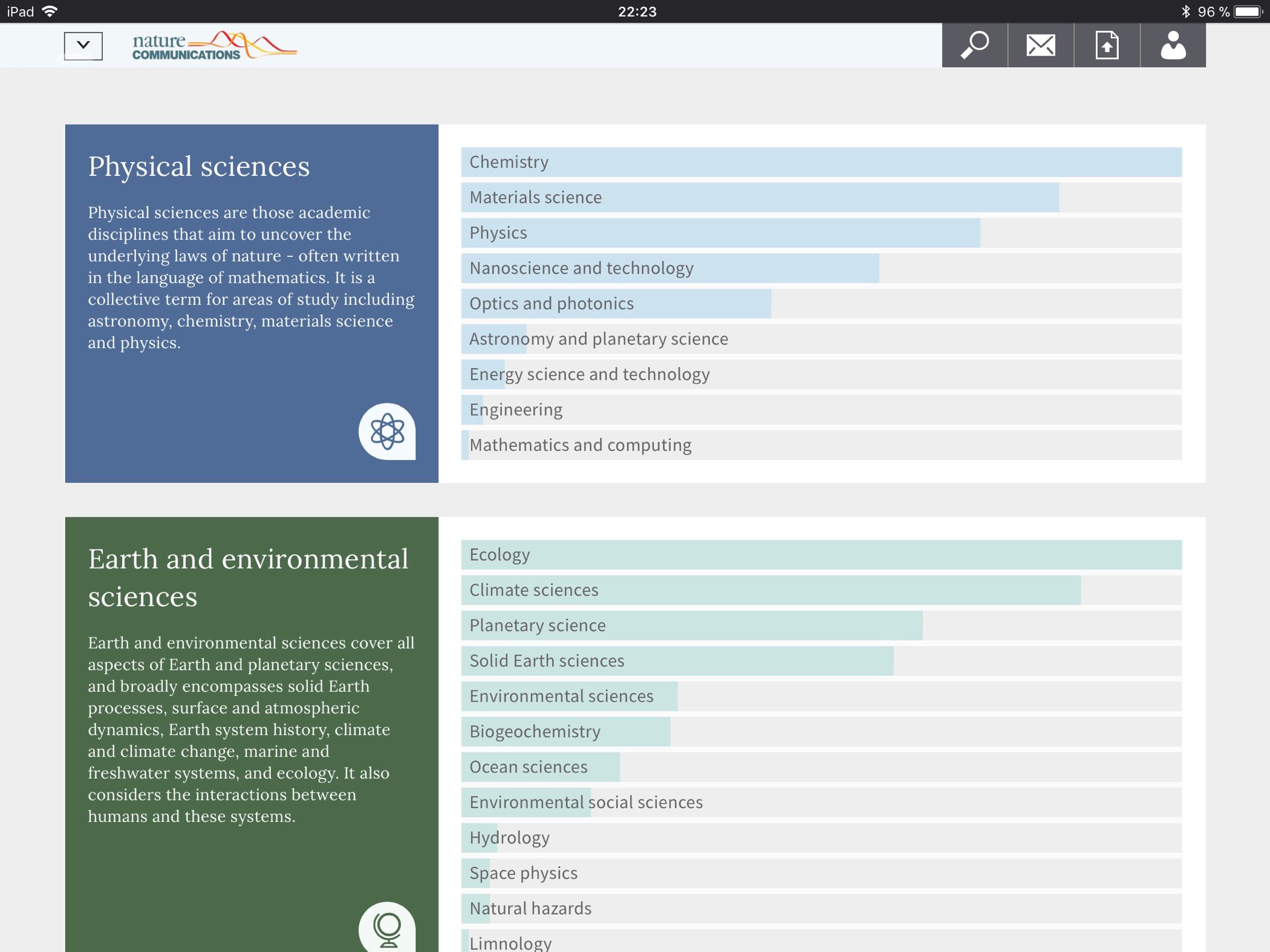The image size is (1270, 952).
Task: Click the Nature Communications logo
Action: tap(213, 45)
